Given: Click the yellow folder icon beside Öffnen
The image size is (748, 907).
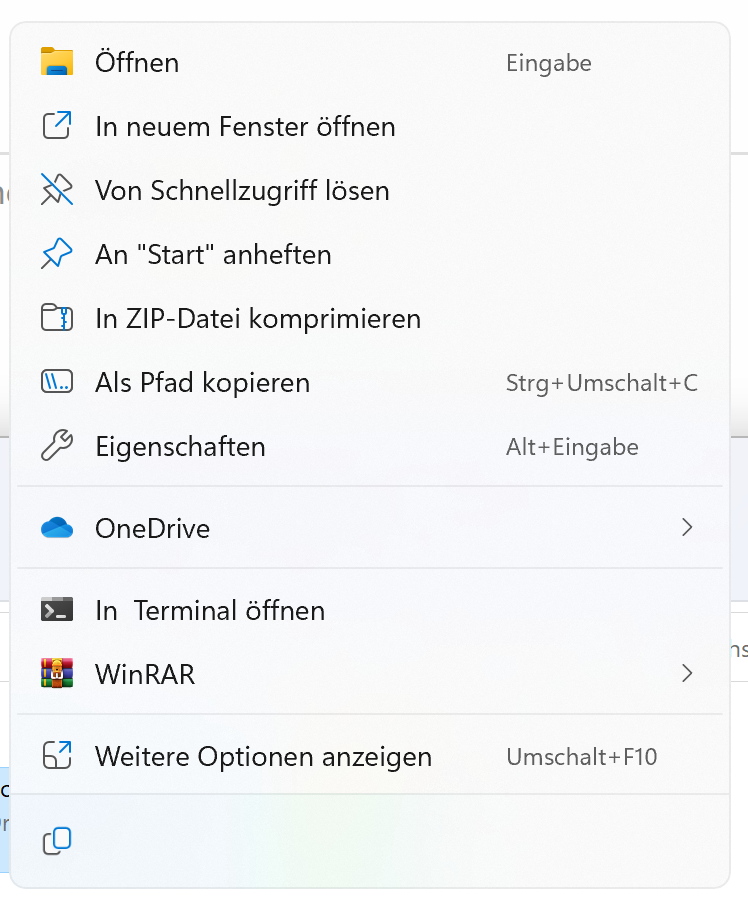Looking at the screenshot, I should [x=57, y=63].
